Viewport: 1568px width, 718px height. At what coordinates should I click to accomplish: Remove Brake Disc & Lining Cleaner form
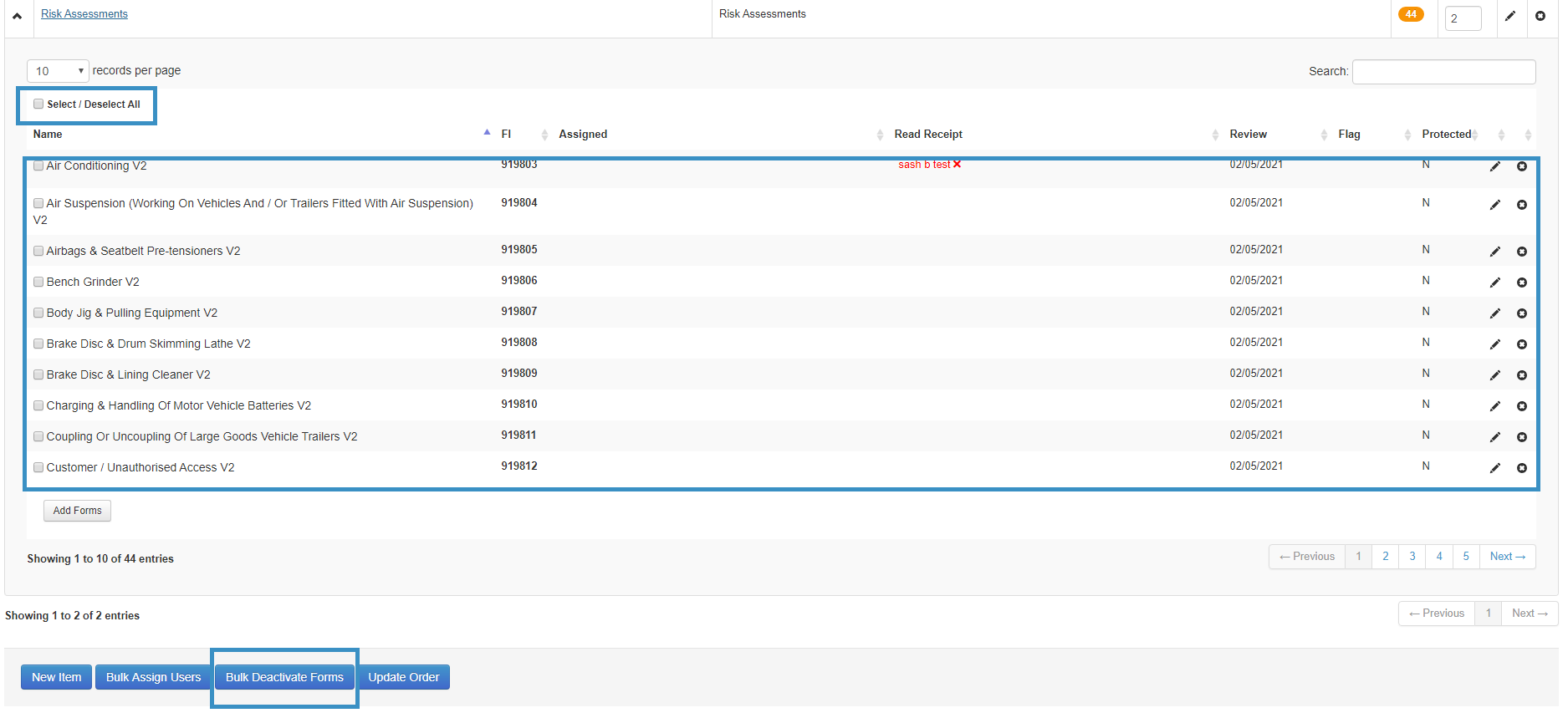1522,375
